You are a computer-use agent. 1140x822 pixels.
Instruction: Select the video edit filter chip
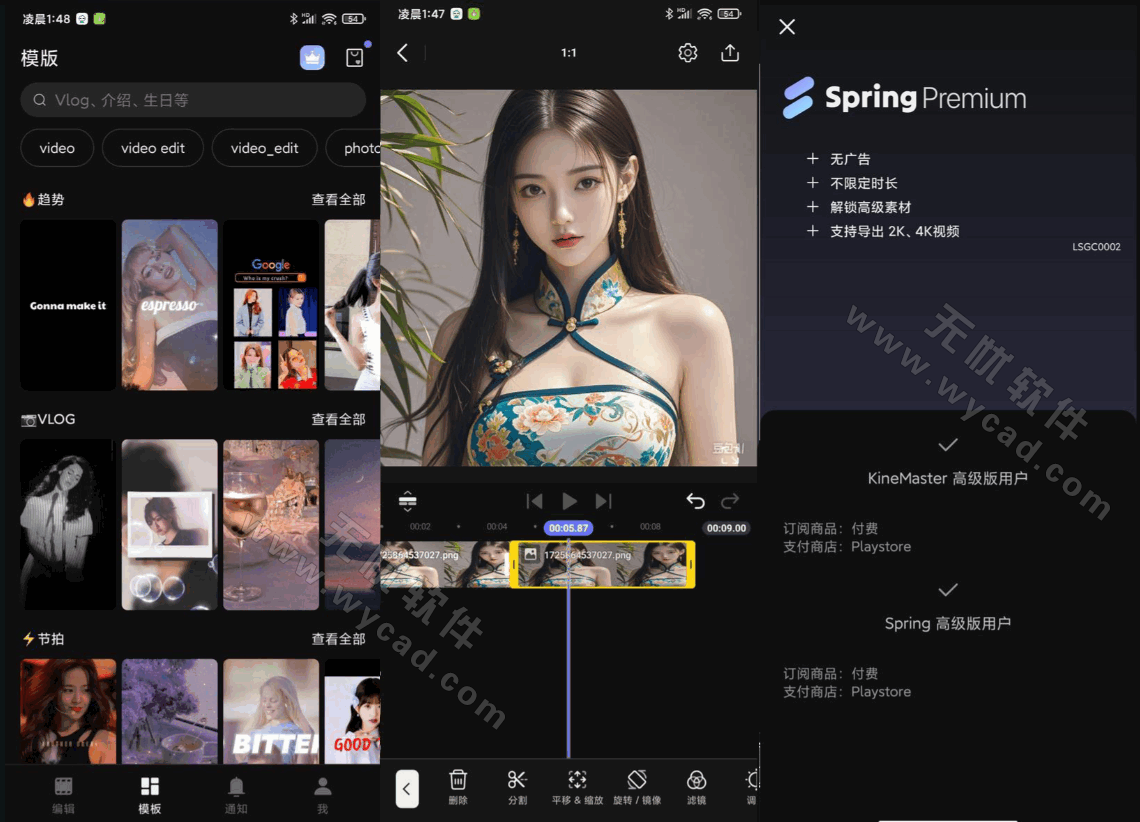(152, 147)
